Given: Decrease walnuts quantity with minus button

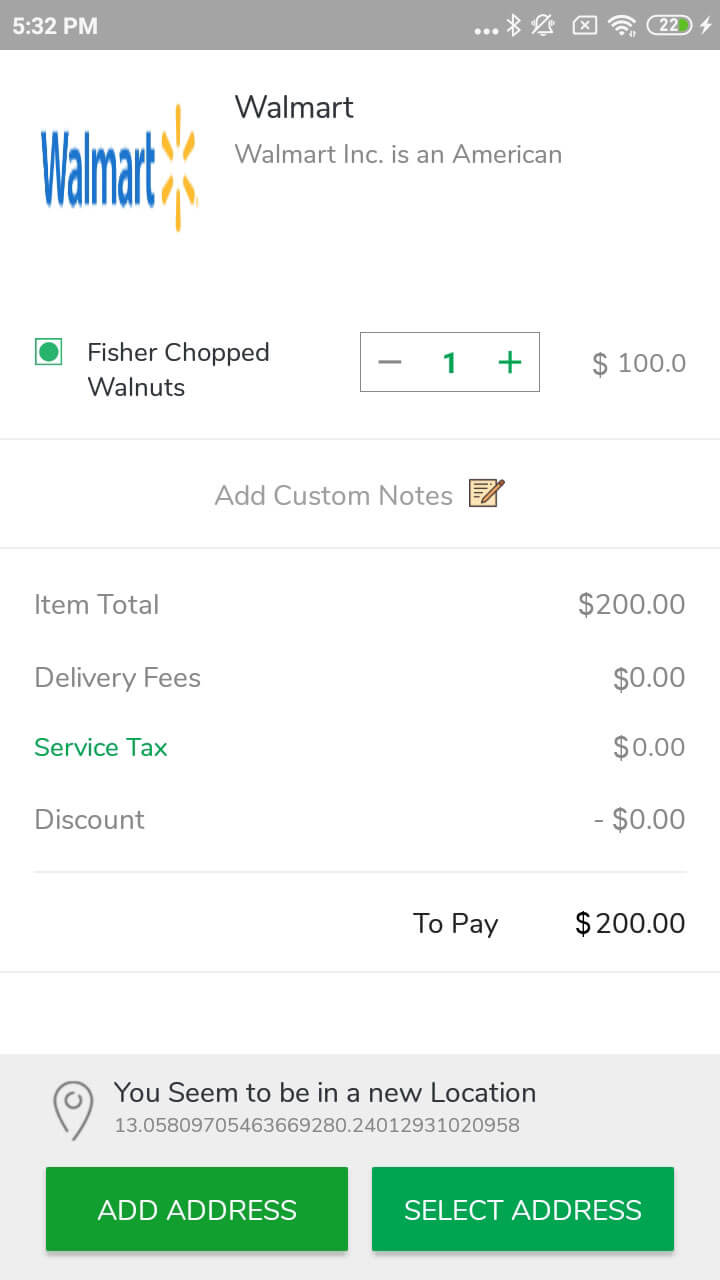Looking at the screenshot, I should coord(389,362).
